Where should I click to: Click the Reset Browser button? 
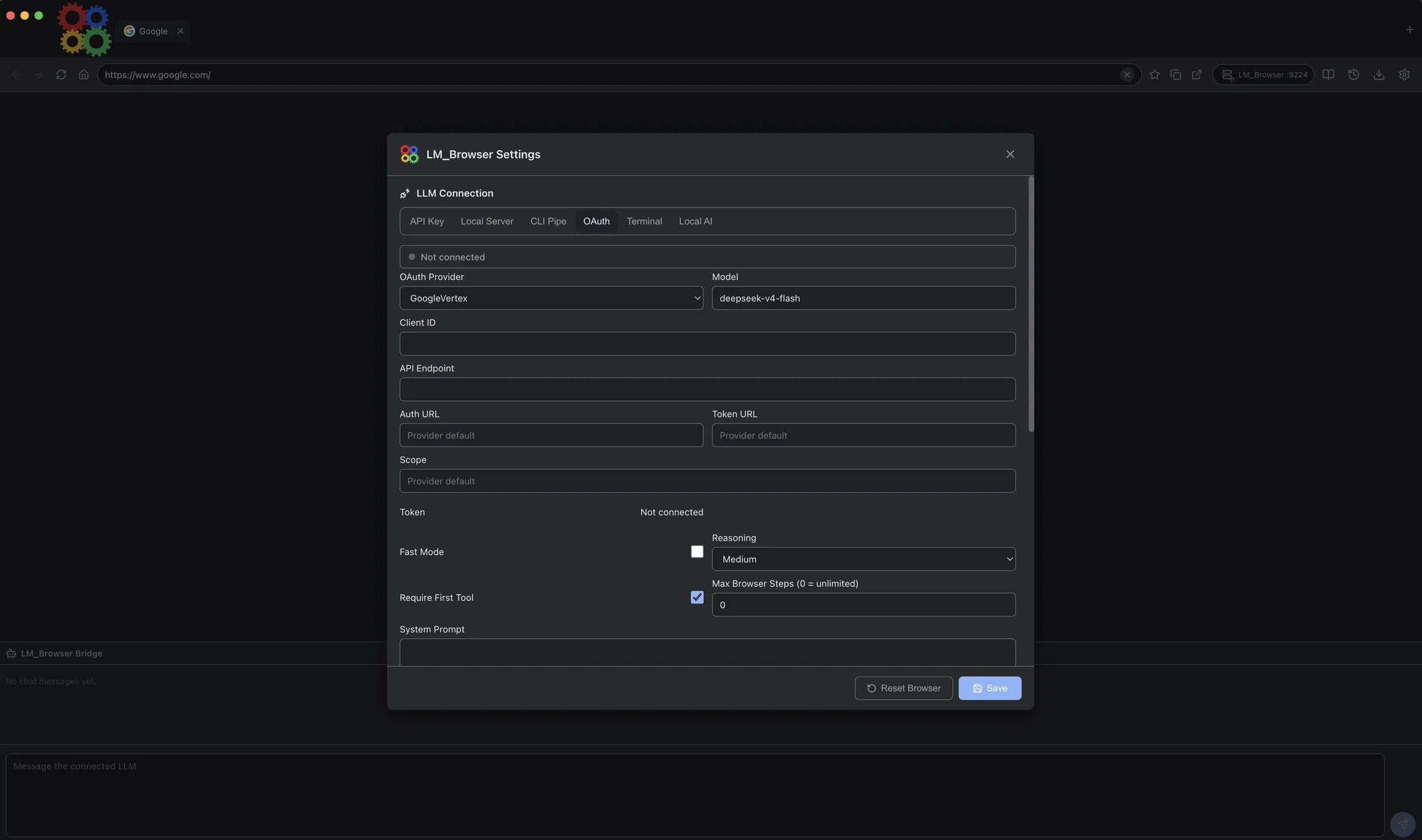point(904,688)
